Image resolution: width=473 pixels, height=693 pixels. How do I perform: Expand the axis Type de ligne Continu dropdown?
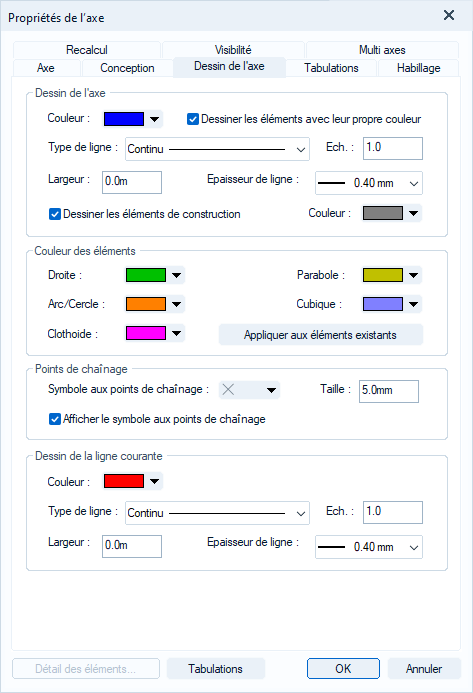click(217, 149)
